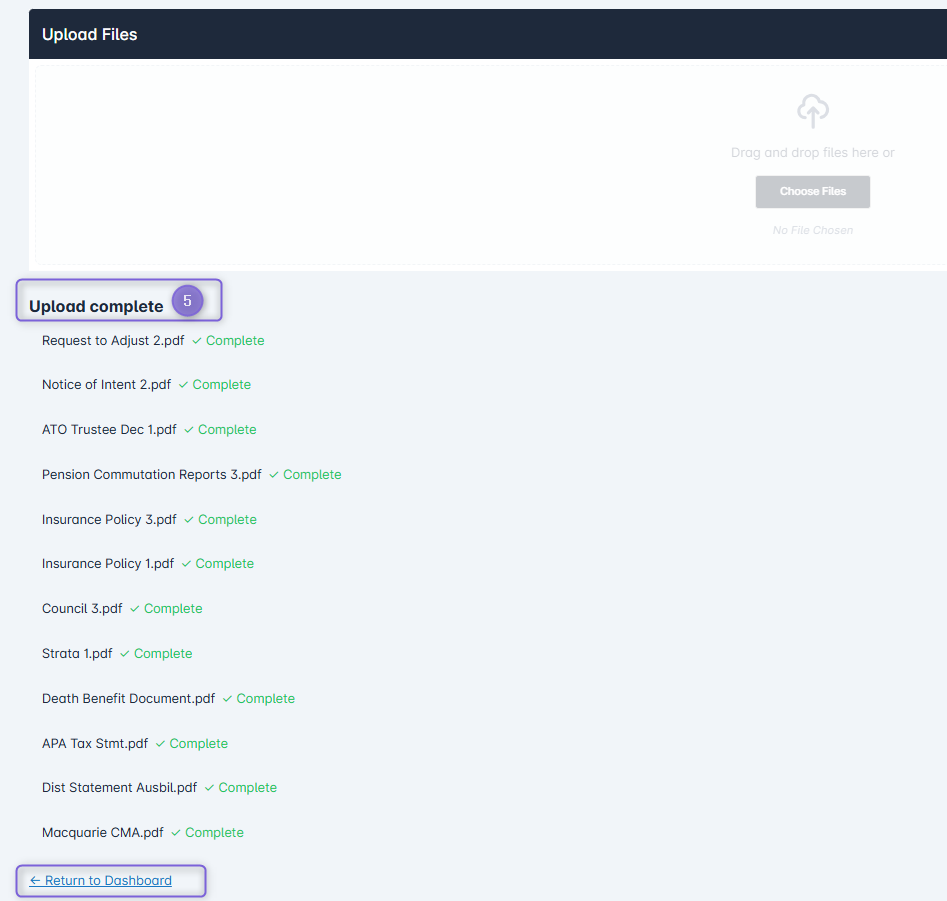The image size is (947, 901).
Task: Click Complete status for Strata 1.pdf
Action: (163, 653)
